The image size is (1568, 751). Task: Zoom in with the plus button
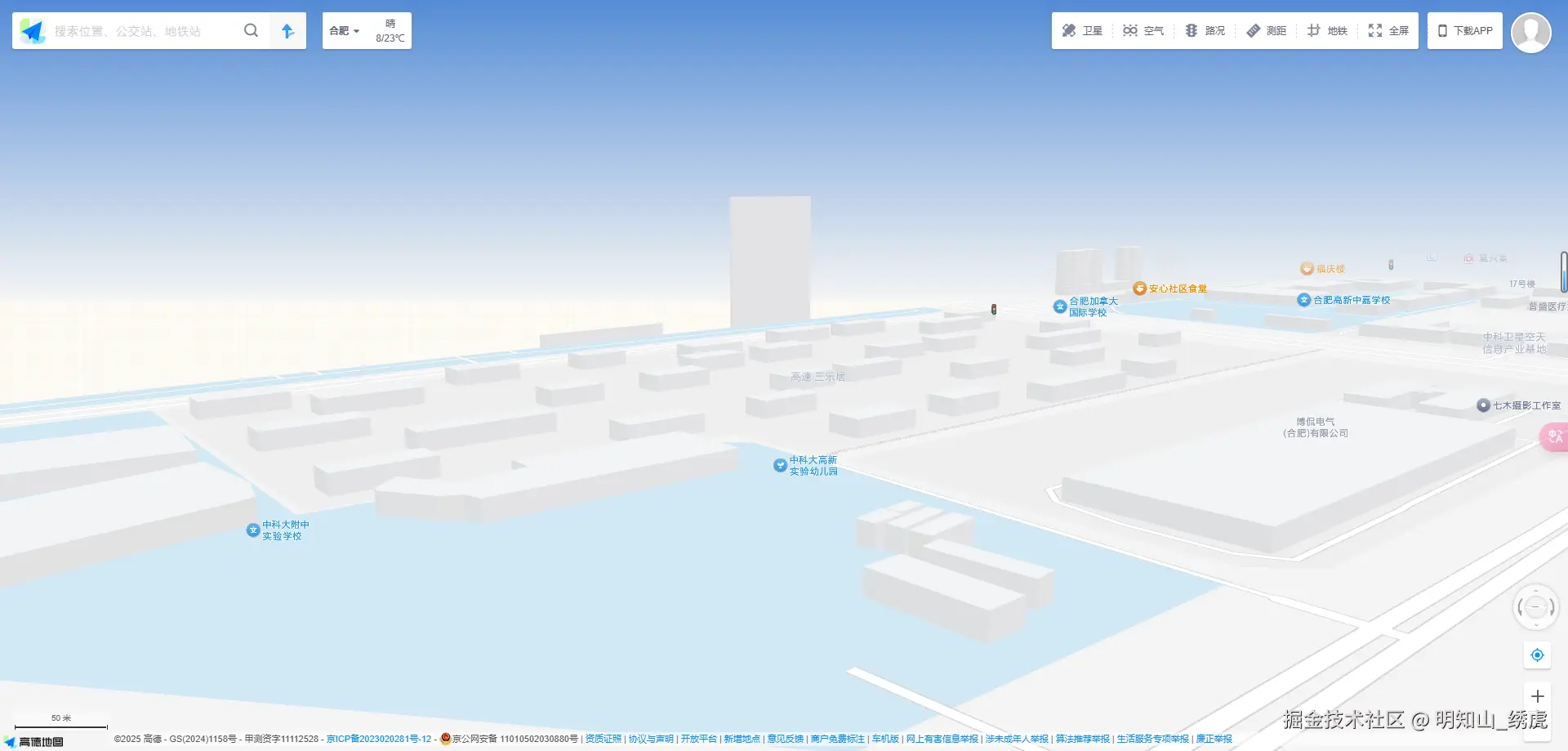[x=1537, y=696]
